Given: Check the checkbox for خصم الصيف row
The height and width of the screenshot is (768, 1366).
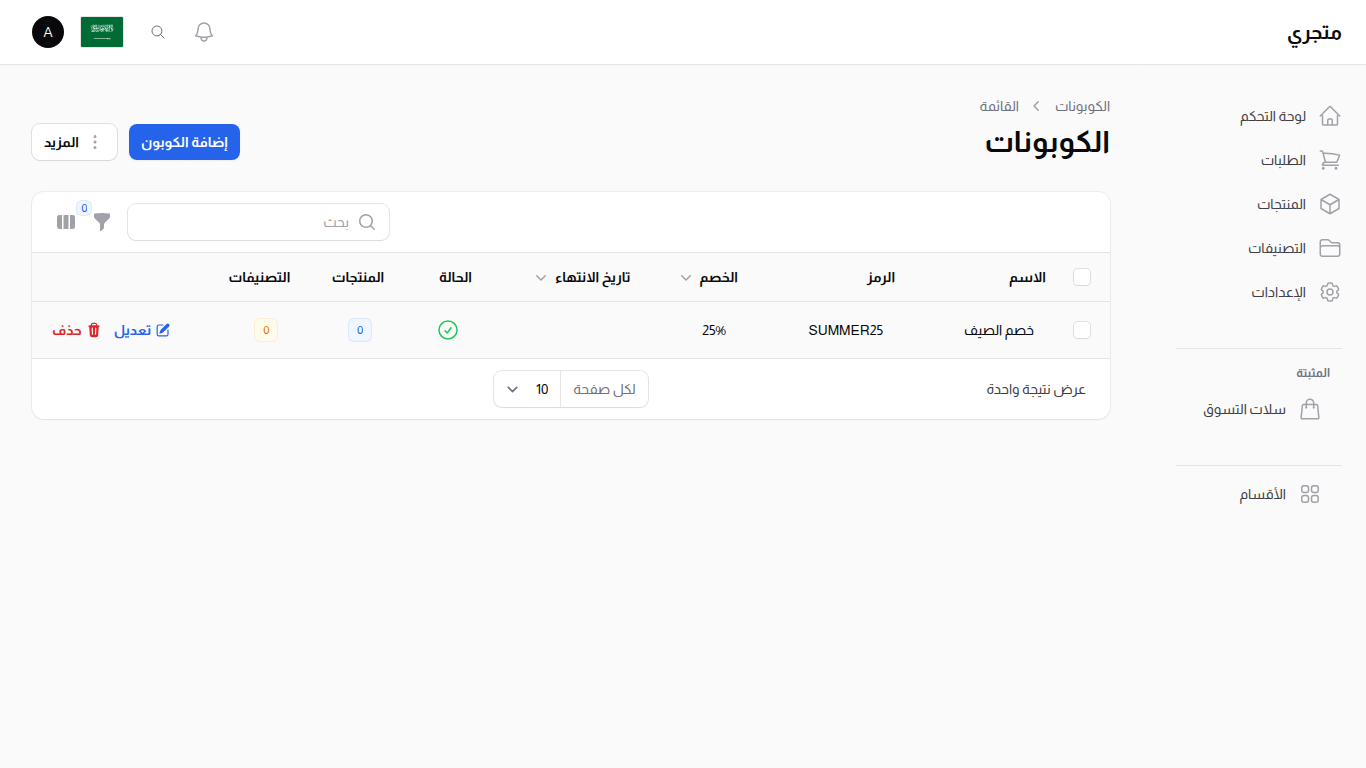Looking at the screenshot, I should [1082, 330].
